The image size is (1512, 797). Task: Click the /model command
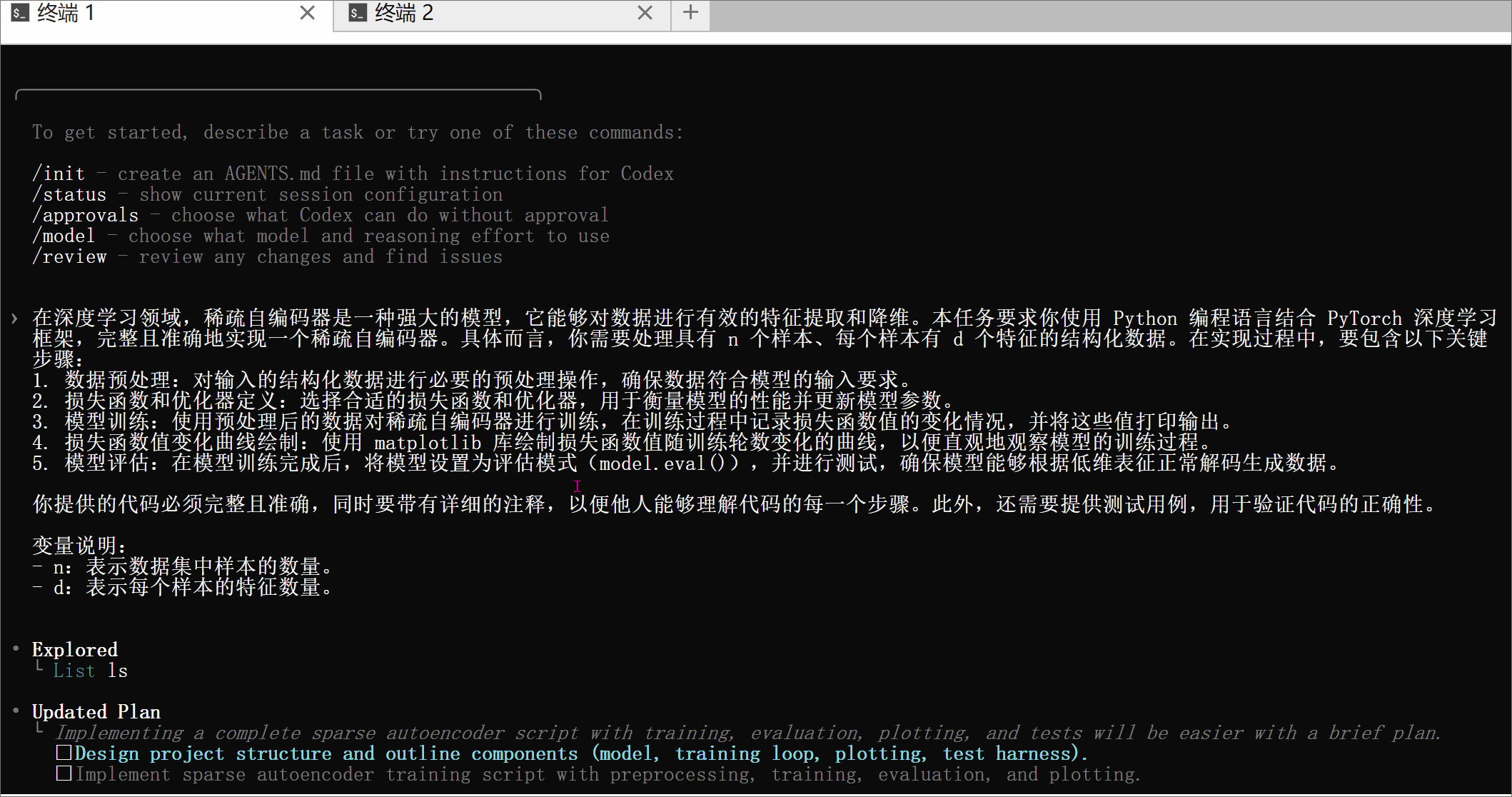coord(64,236)
